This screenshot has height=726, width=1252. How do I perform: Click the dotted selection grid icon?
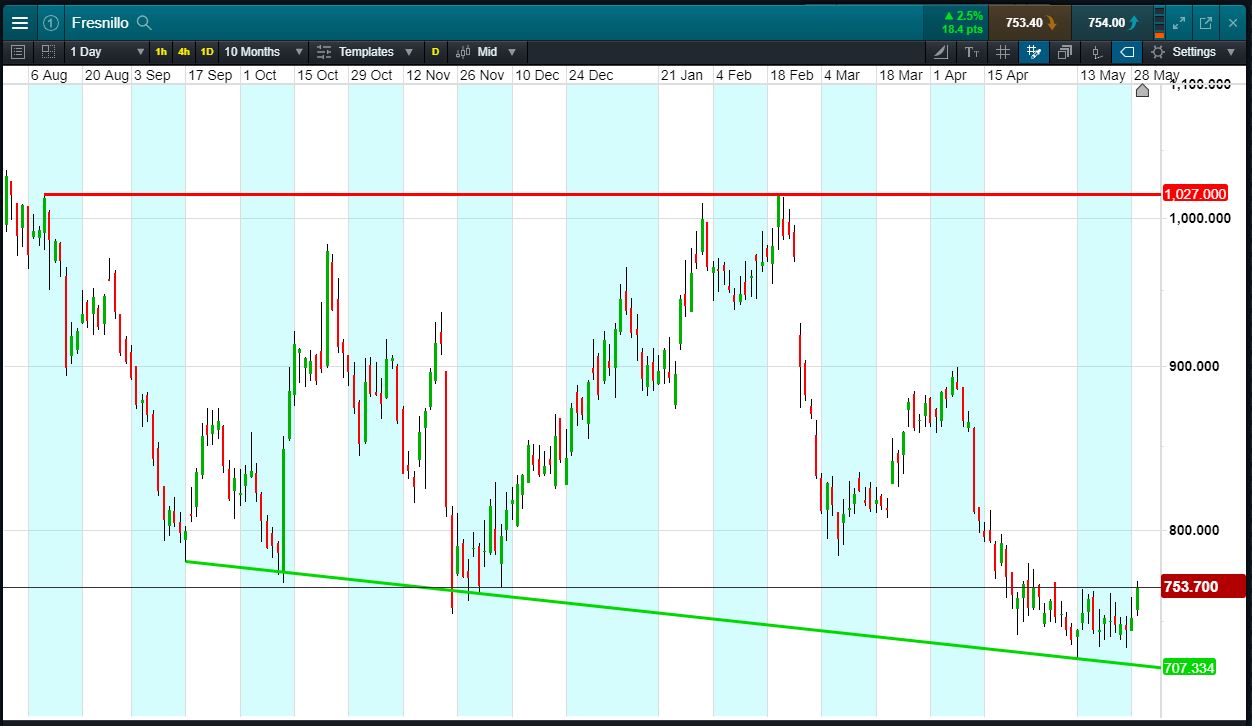(x=48, y=52)
